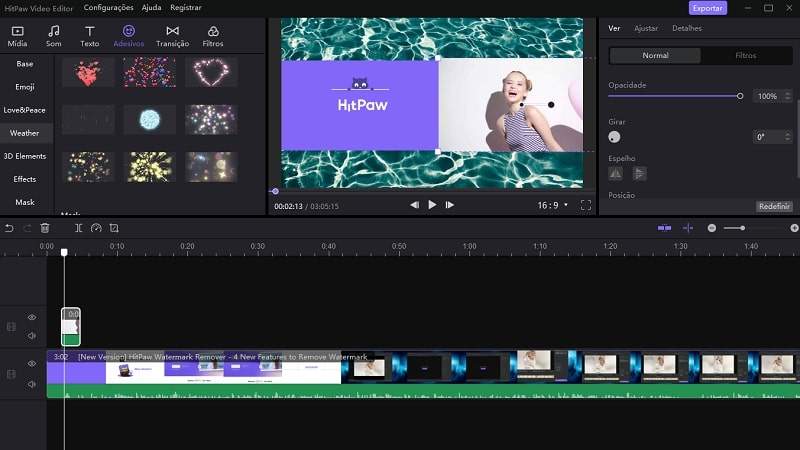
Task: Click the horizontal mirror flip icon
Action: click(x=616, y=173)
